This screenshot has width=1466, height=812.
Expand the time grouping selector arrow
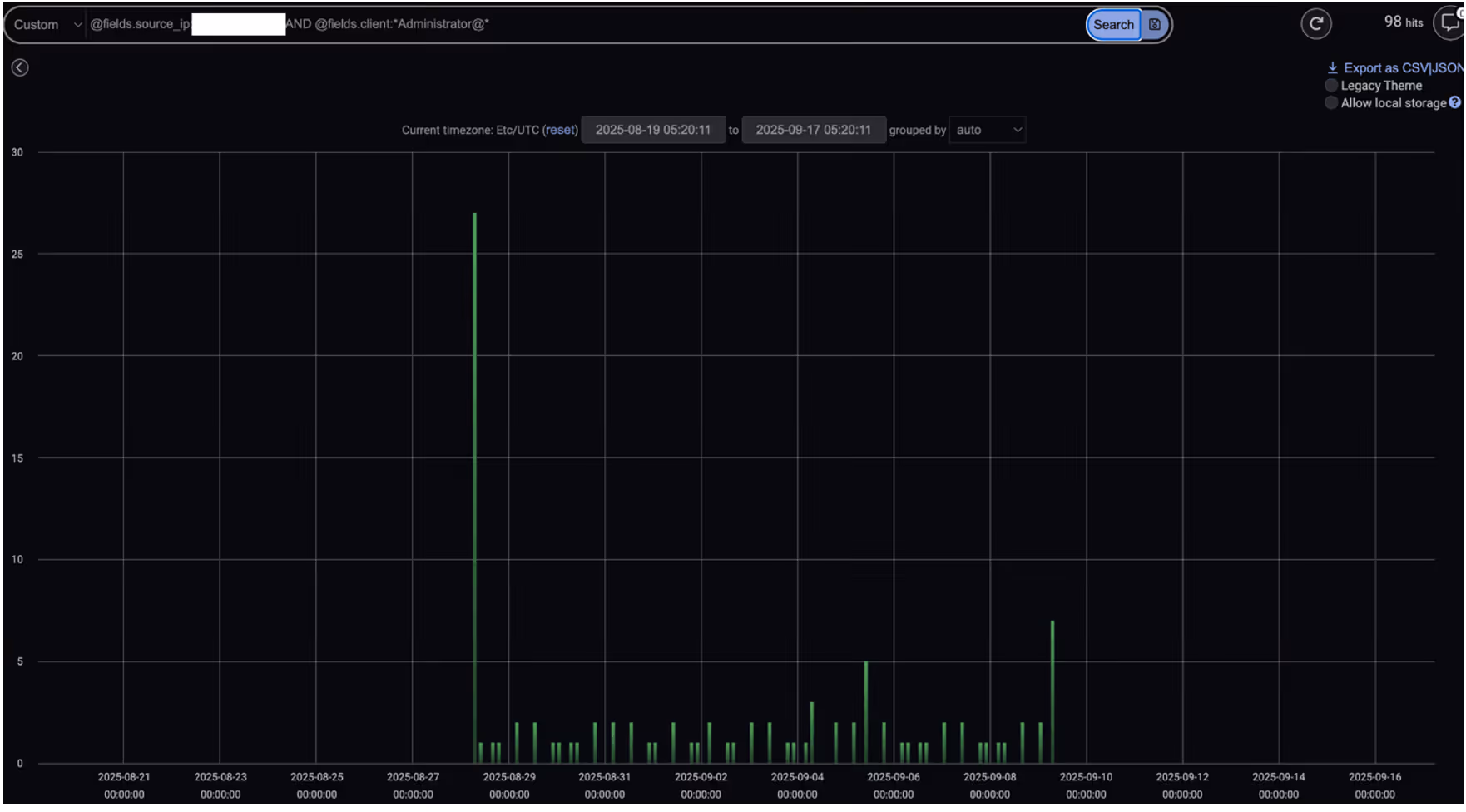1017,130
